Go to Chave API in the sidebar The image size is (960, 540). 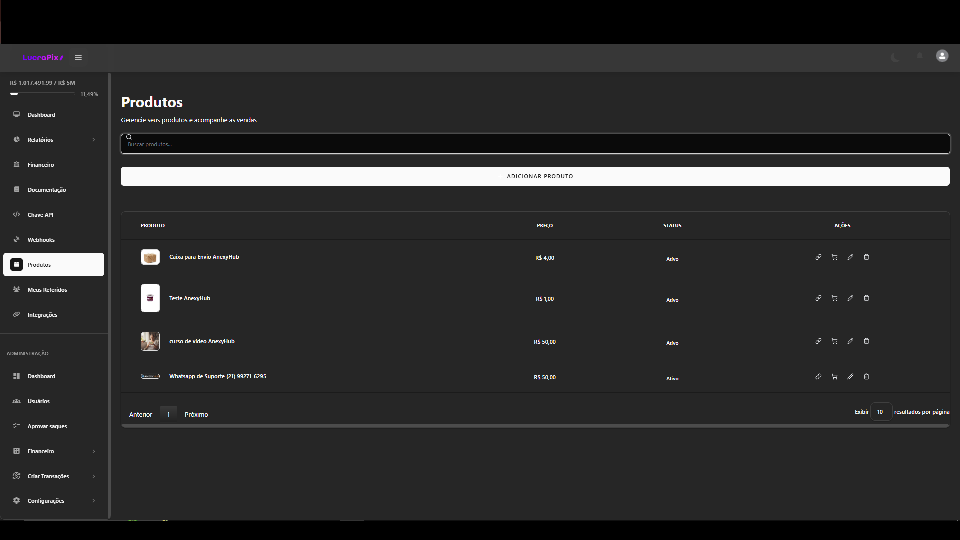pyautogui.click(x=41, y=215)
